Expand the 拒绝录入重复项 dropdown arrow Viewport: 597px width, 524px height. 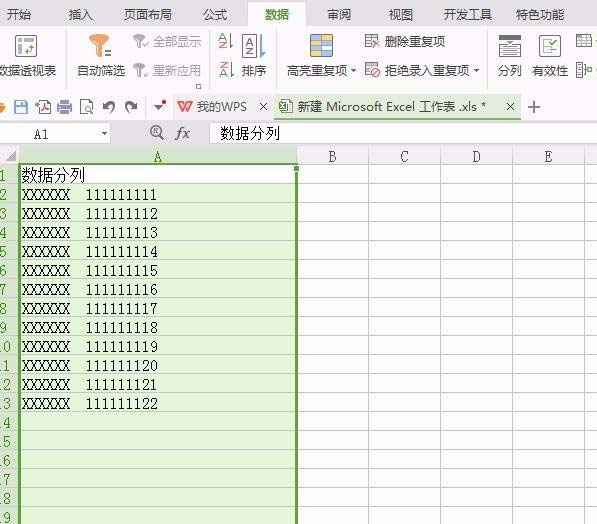(476, 70)
